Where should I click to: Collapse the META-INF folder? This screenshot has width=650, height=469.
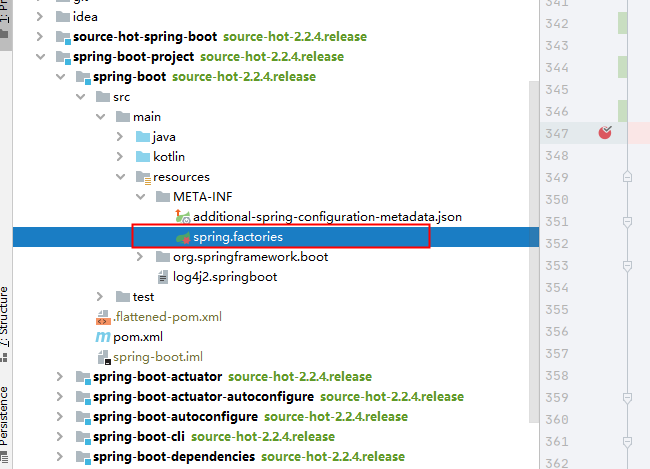pos(139,197)
